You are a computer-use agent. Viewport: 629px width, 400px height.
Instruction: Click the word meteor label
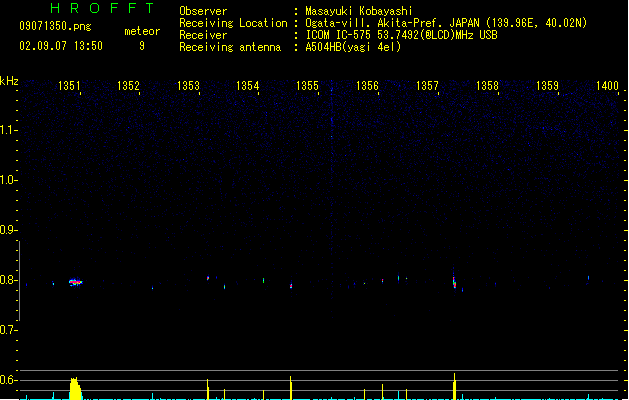(142, 31)
